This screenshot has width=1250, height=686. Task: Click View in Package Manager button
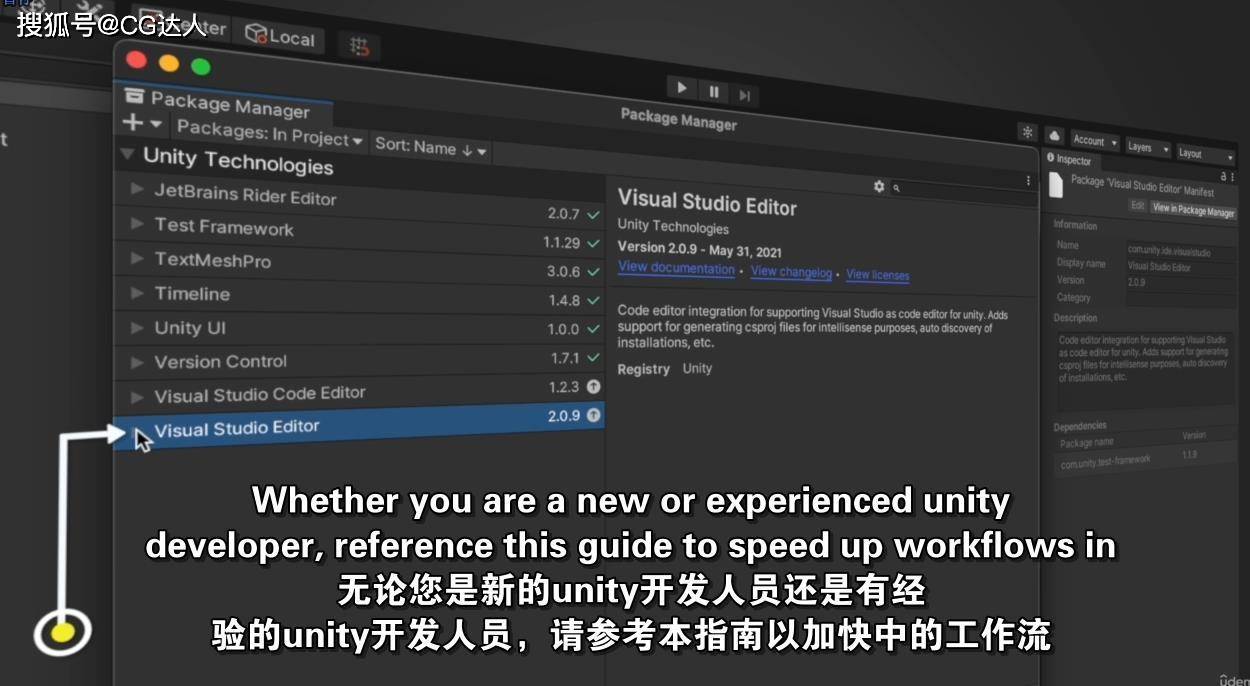click(1193, 210)
